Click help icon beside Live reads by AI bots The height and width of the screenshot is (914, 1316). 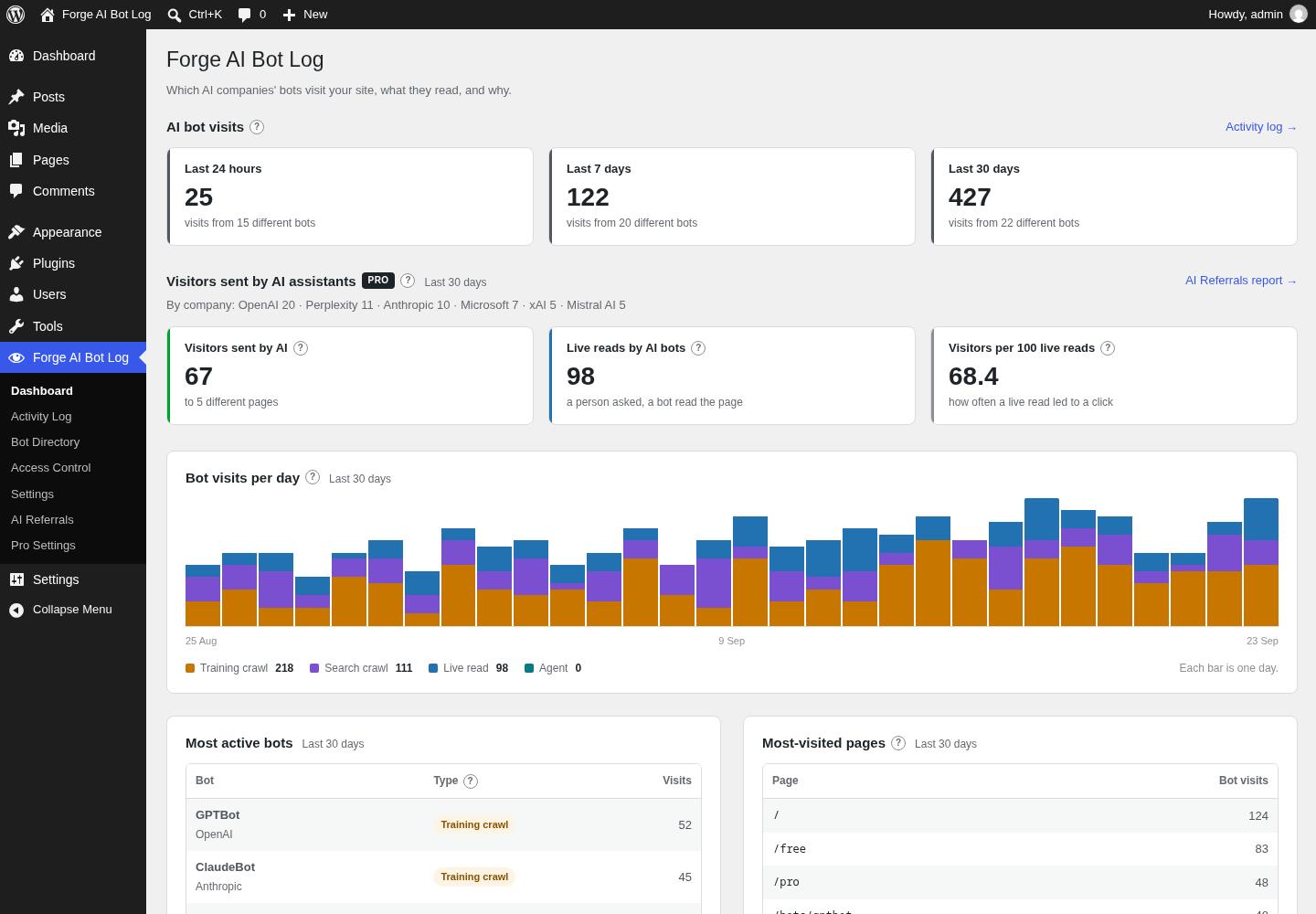698,348
